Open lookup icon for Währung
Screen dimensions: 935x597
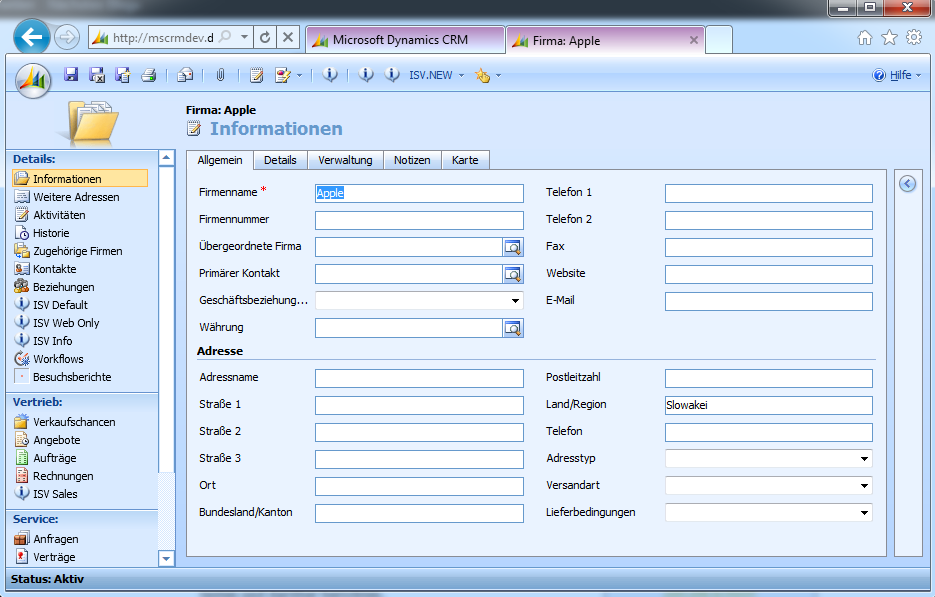click(x=513, y=328)
